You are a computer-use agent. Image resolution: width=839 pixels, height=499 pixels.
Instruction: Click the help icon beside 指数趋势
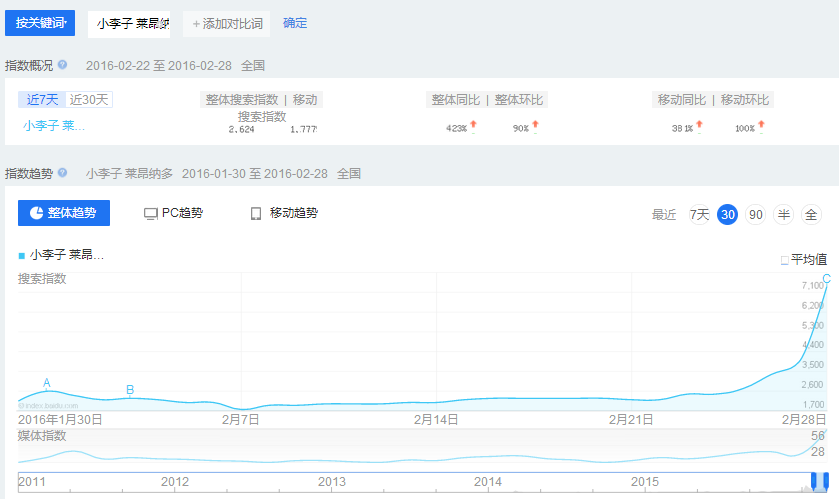(62, 173)
